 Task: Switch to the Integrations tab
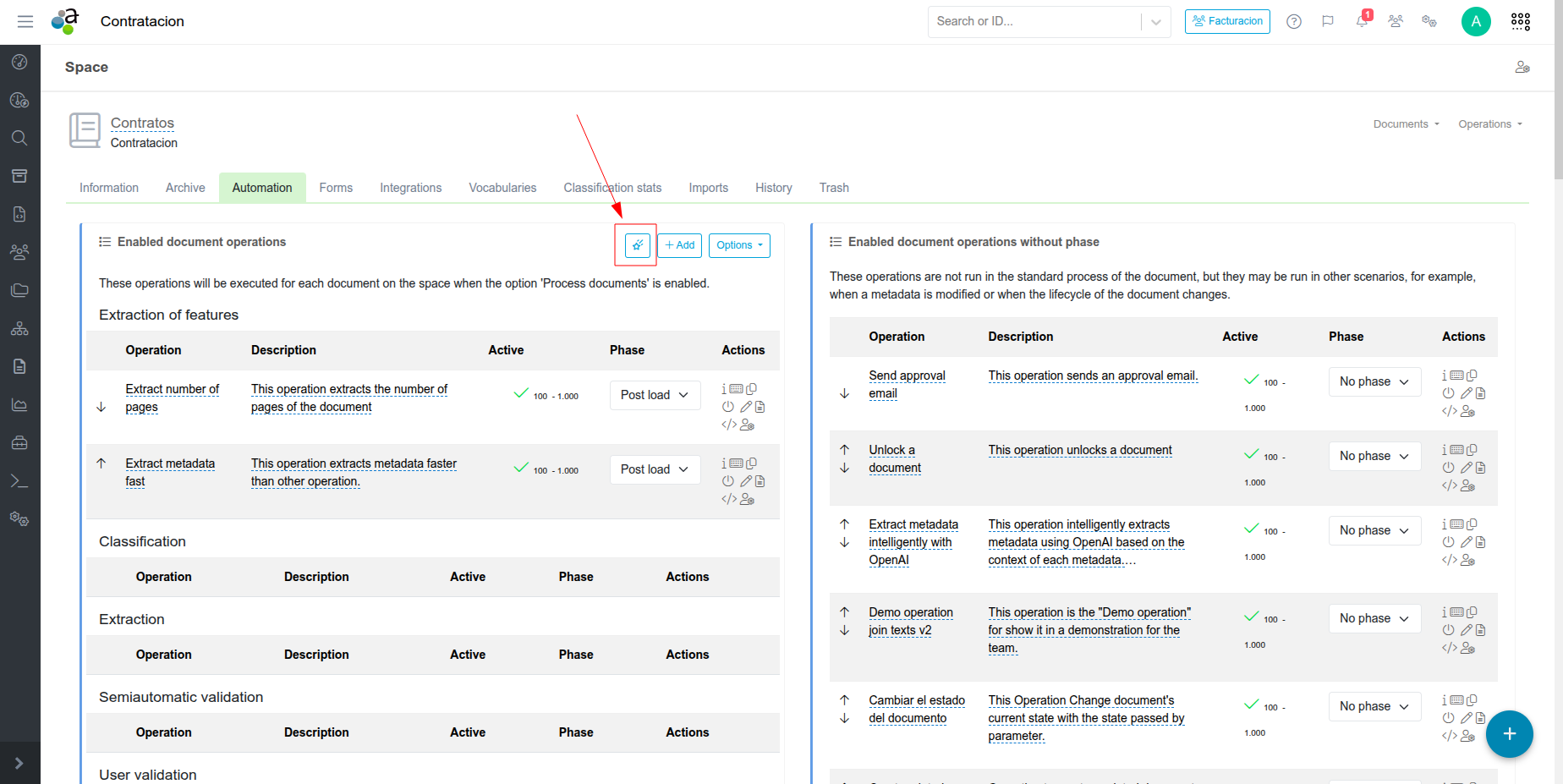[410, 188]
